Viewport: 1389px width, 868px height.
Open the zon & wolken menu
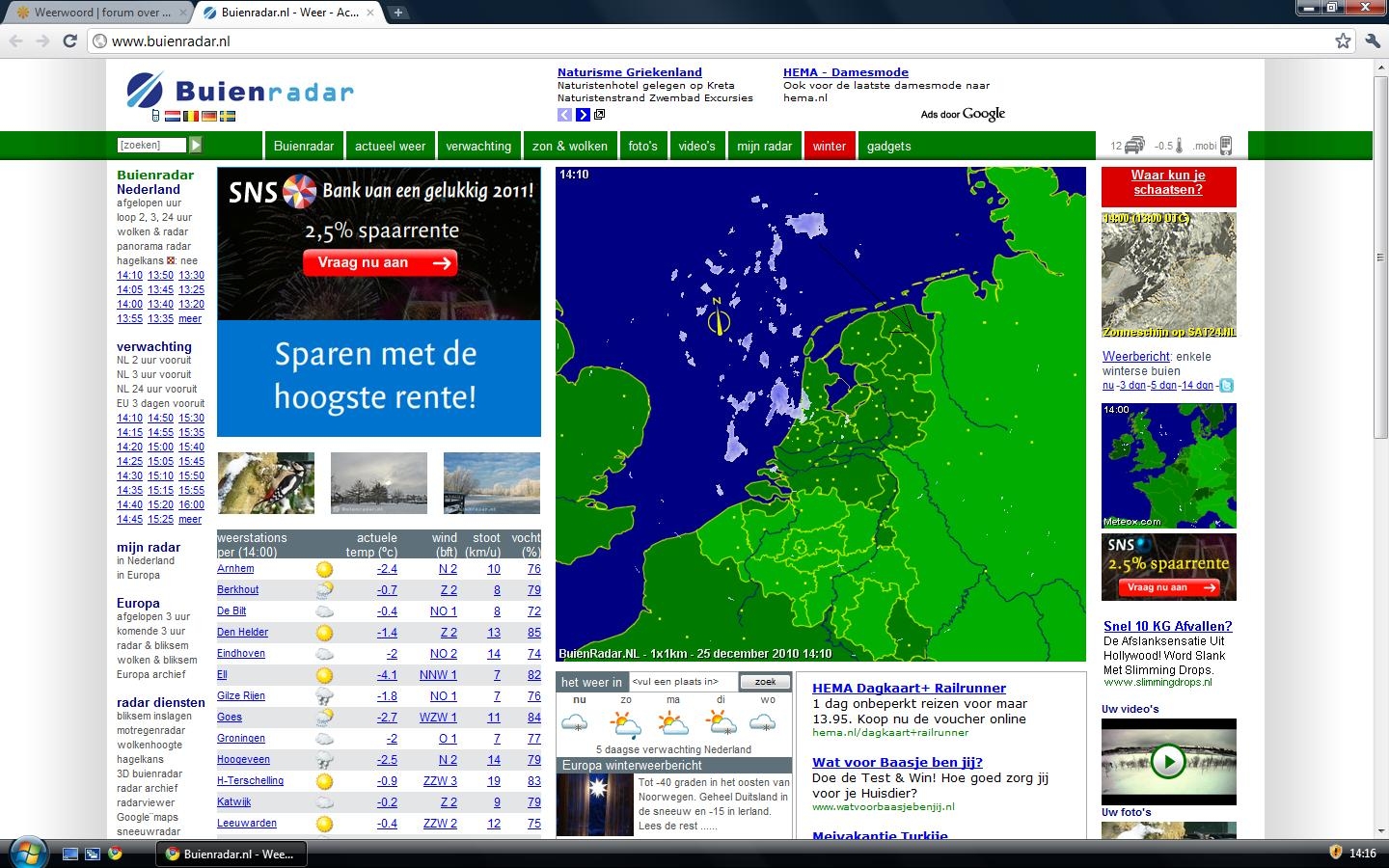click(570, 146)
